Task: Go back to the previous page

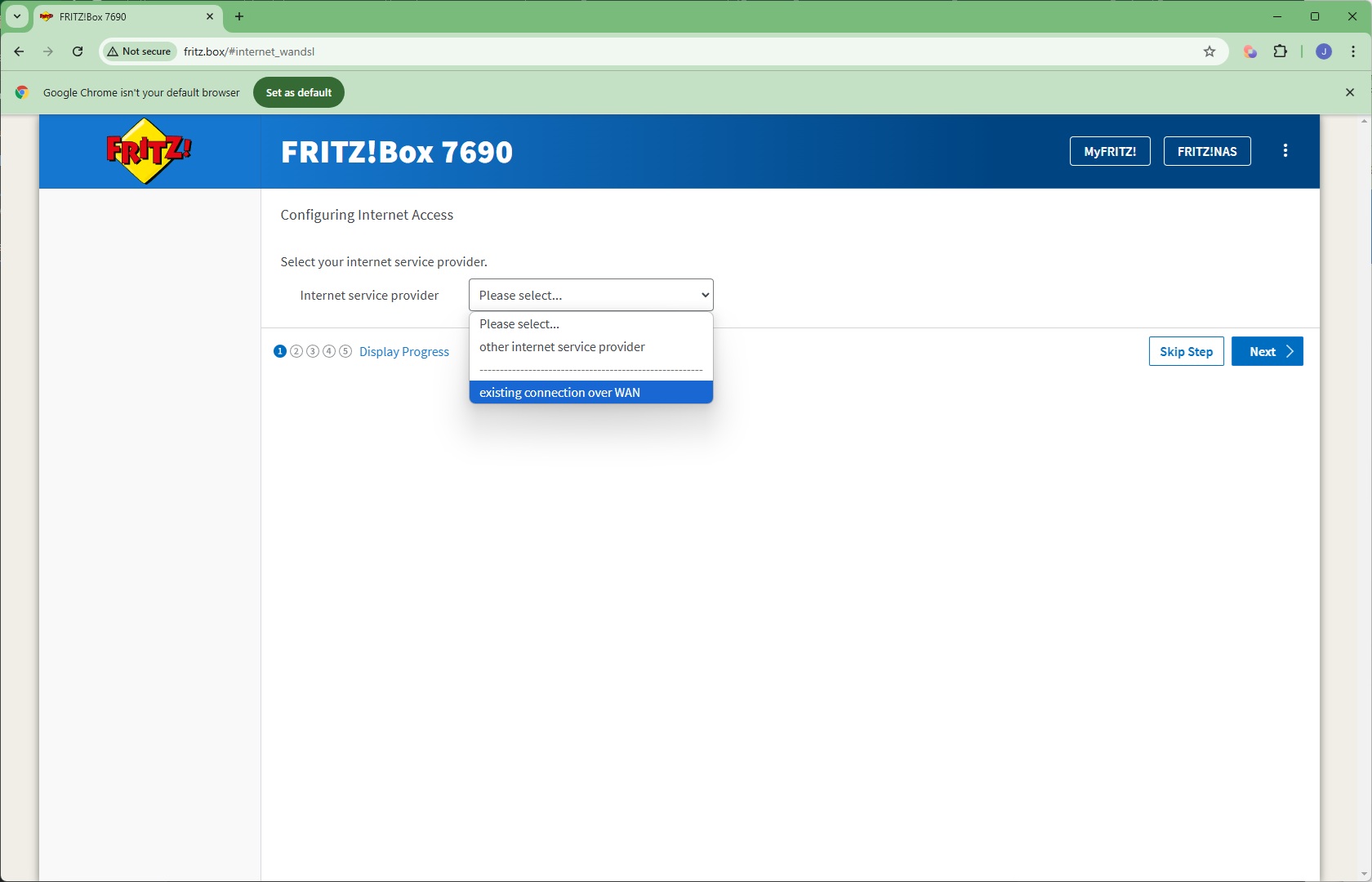Action: click(x=19, y=51)
